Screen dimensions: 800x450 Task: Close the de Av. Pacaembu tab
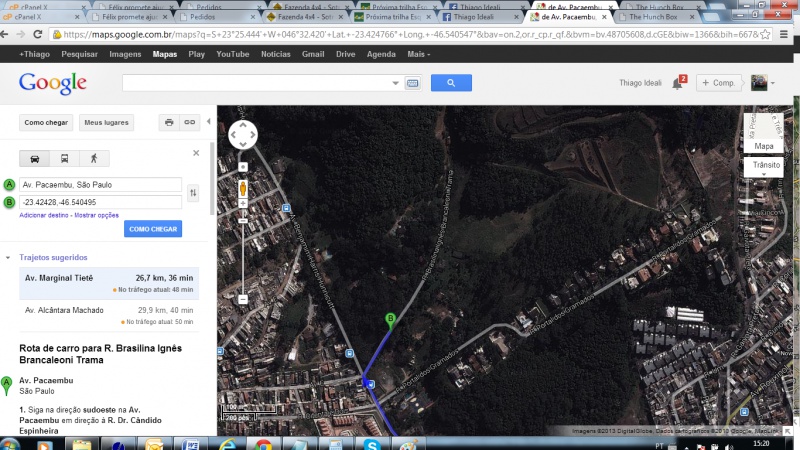point(604,17)
